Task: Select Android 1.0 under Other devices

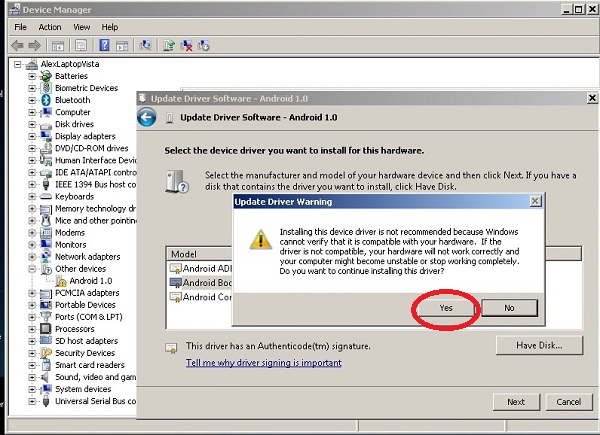Action: (x=91, y=281)
